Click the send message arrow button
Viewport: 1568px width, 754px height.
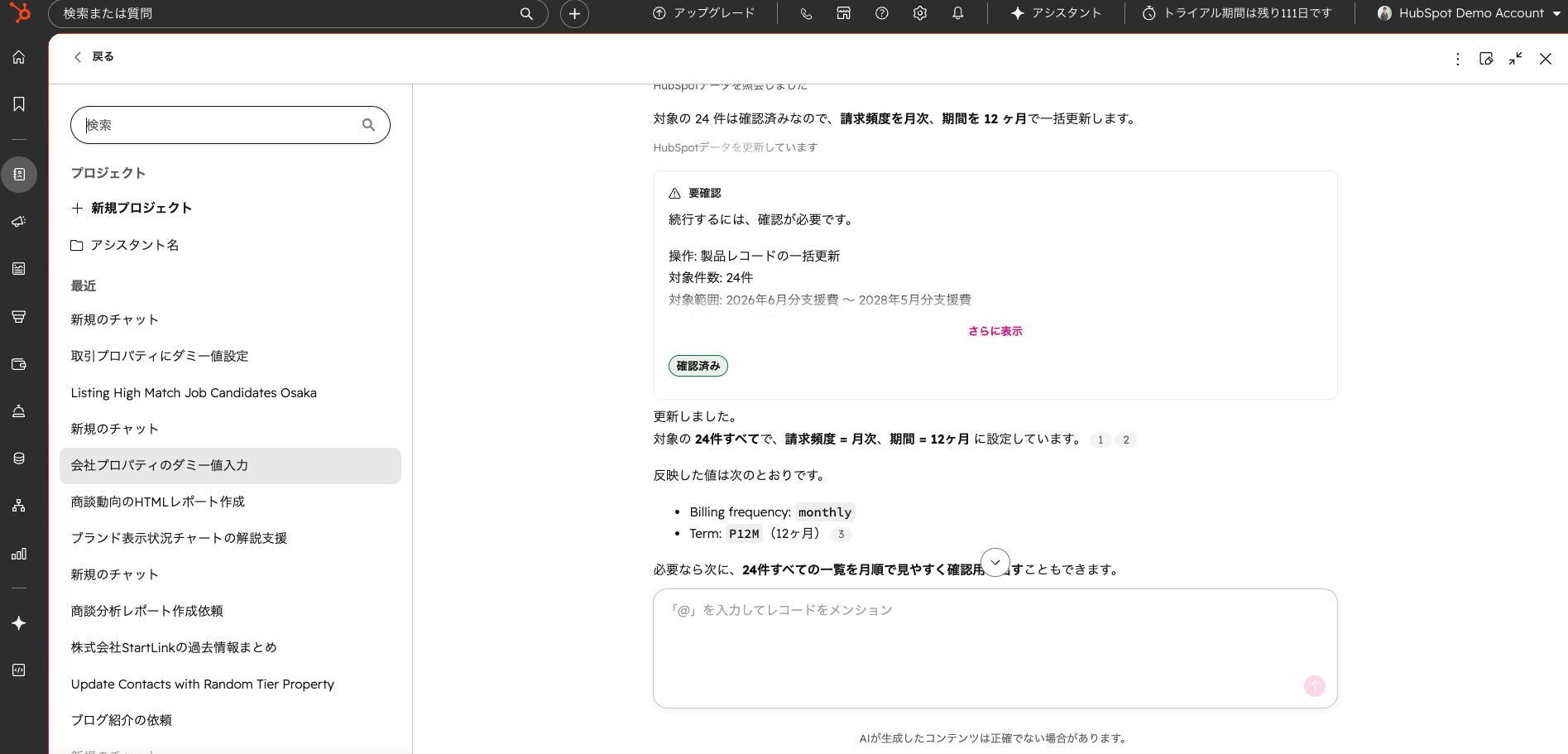[x=1315, y=686]
